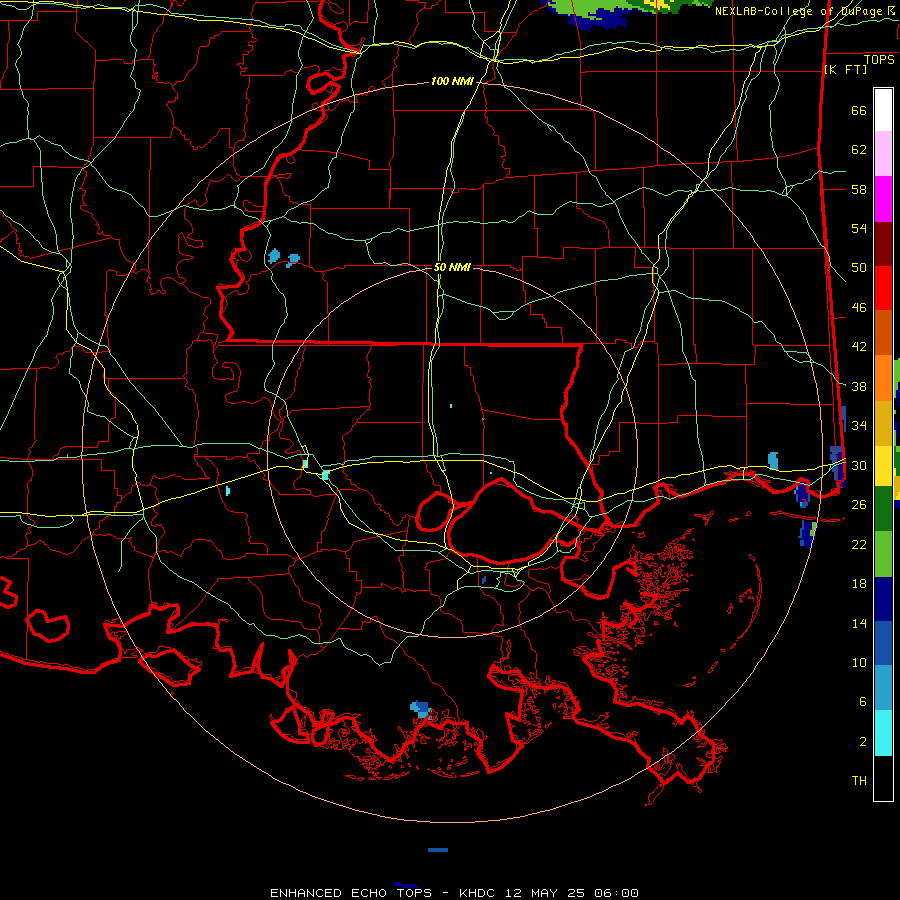900x900 pixels.
Task: Click 'ENHANCED ECHO TOPS' caption text
Action: 351,893
